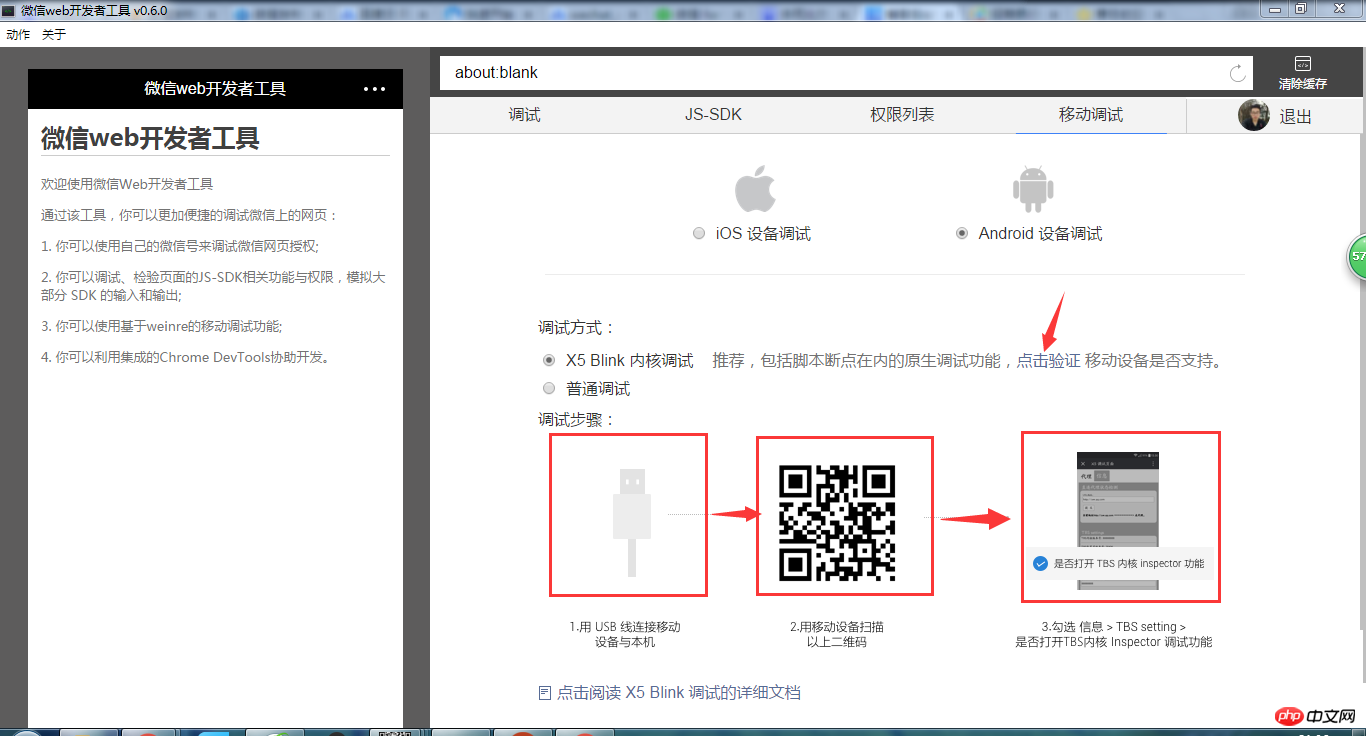Switch to the 调试 tab
The width and height of the screenshot is (1366, 736).
click(x=524, y=115)
